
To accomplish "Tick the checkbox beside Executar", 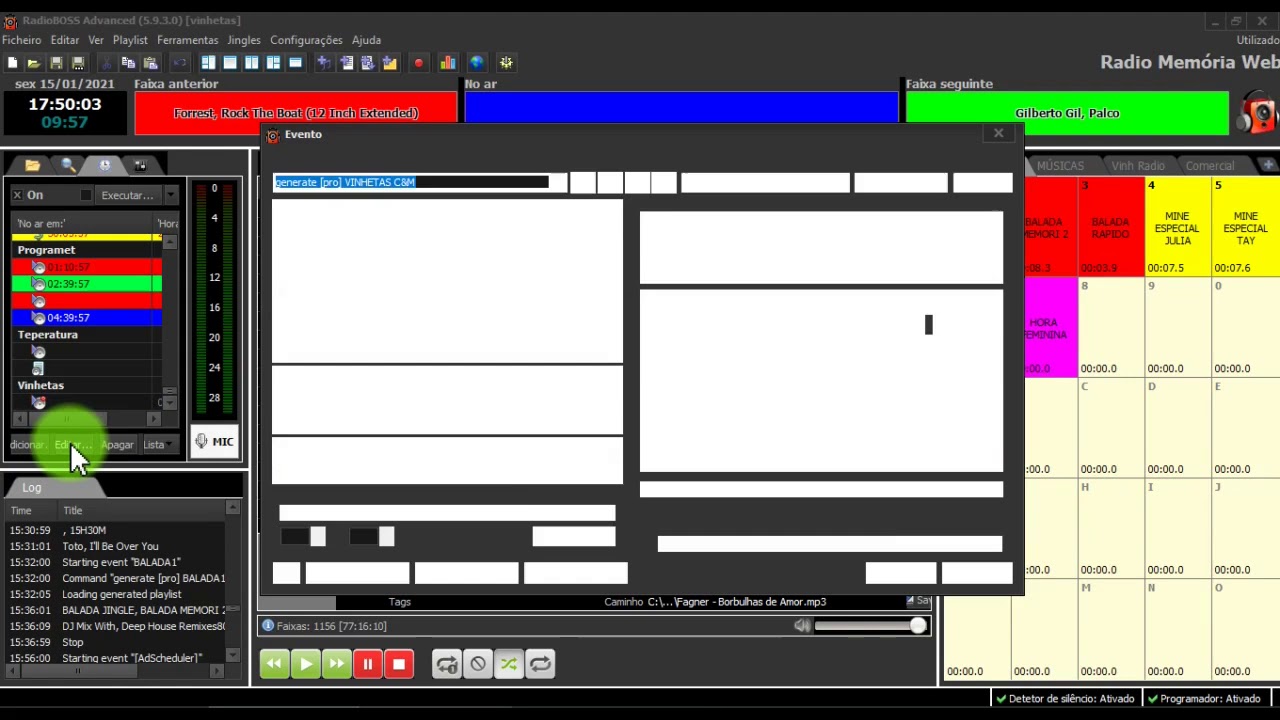I will [86, 195].
